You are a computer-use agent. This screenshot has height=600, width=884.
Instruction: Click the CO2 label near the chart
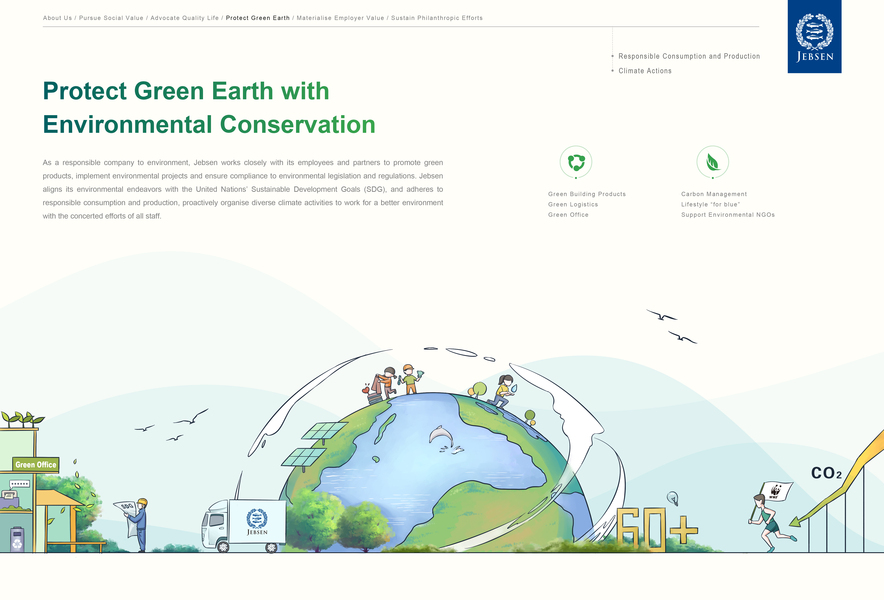pos(826,473)
